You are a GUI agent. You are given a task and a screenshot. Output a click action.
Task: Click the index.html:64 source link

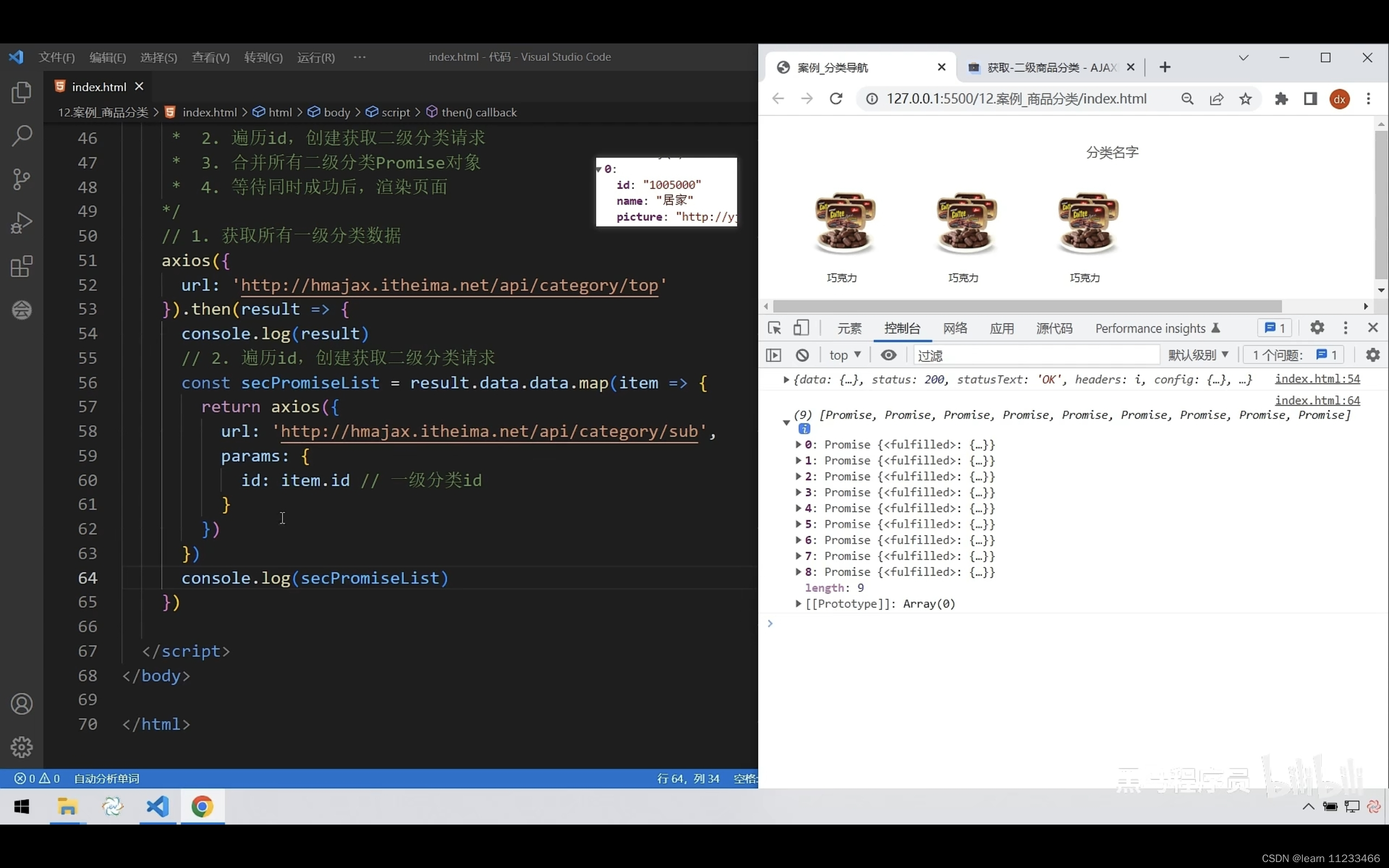[1317, 400]
